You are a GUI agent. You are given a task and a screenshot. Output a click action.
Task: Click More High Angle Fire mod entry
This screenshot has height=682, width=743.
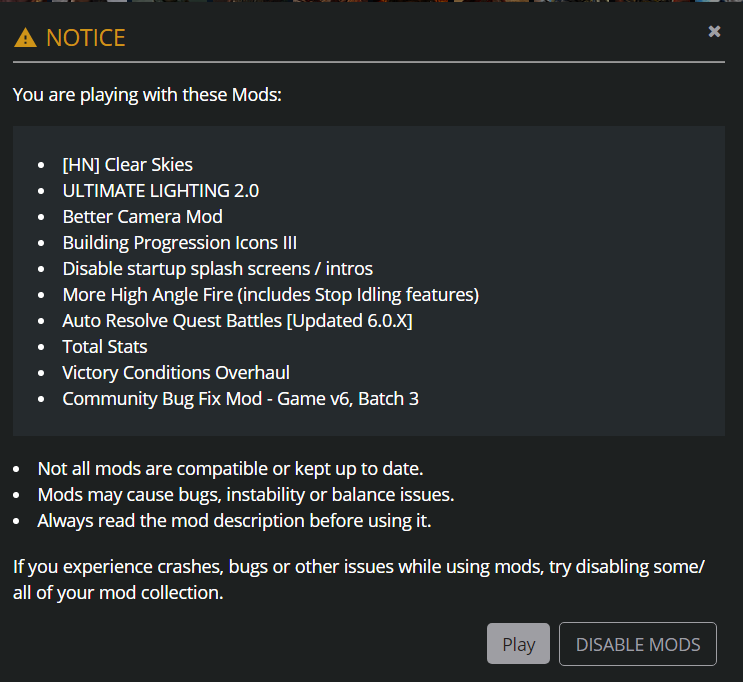point(271,295)
